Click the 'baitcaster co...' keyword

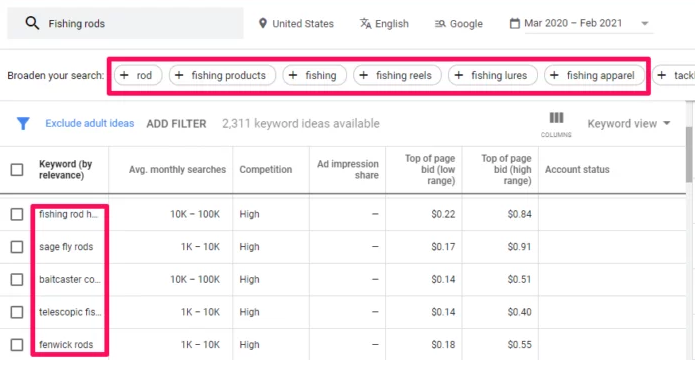click(x=70, y=280)
